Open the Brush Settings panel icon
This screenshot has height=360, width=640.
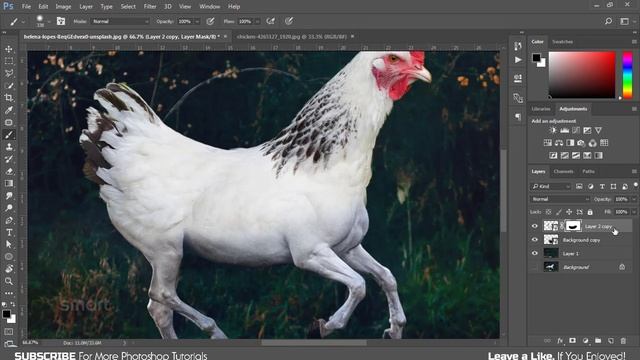[x=61, y=21]
